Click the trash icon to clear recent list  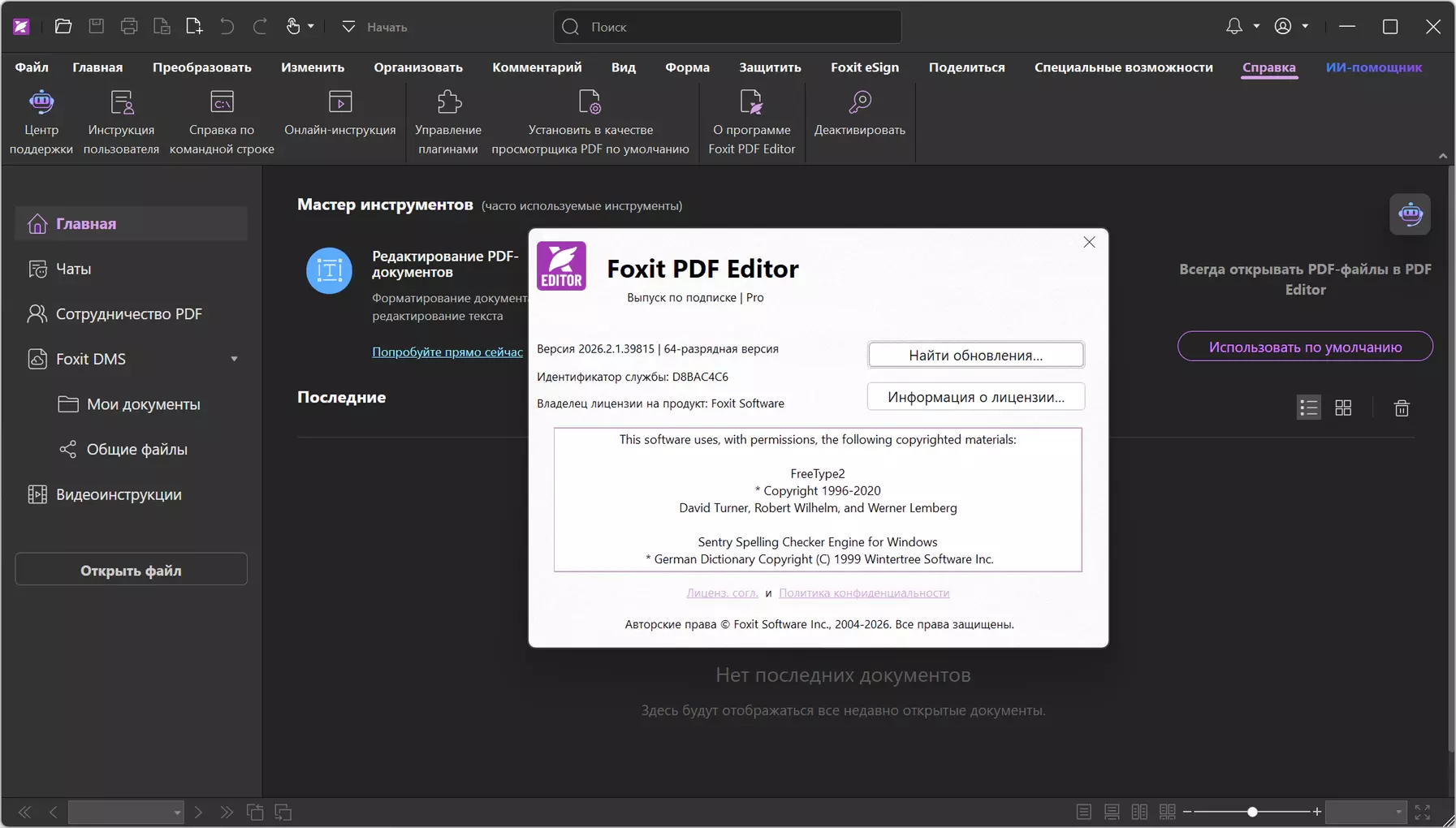(1402, 408)
